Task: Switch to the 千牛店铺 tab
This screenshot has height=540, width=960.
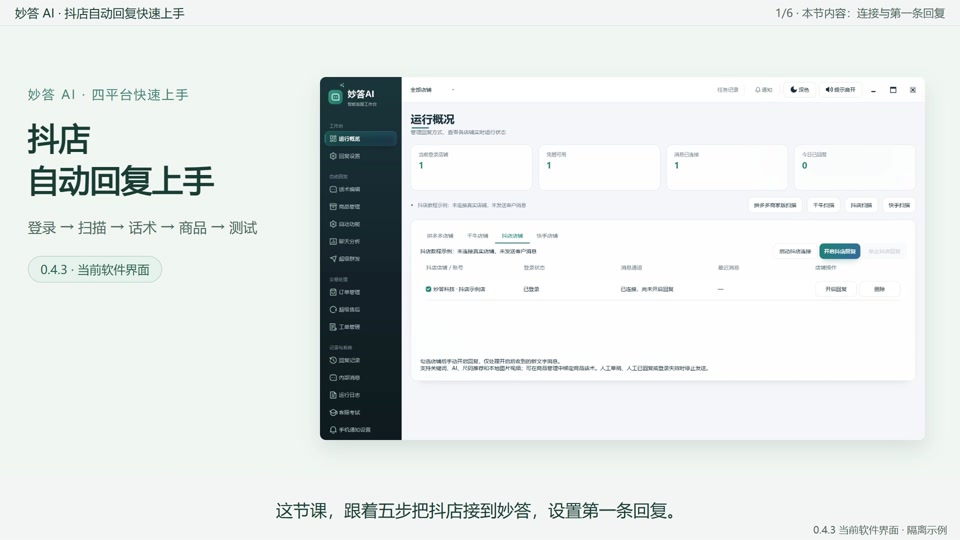Action: click(478, 236)
